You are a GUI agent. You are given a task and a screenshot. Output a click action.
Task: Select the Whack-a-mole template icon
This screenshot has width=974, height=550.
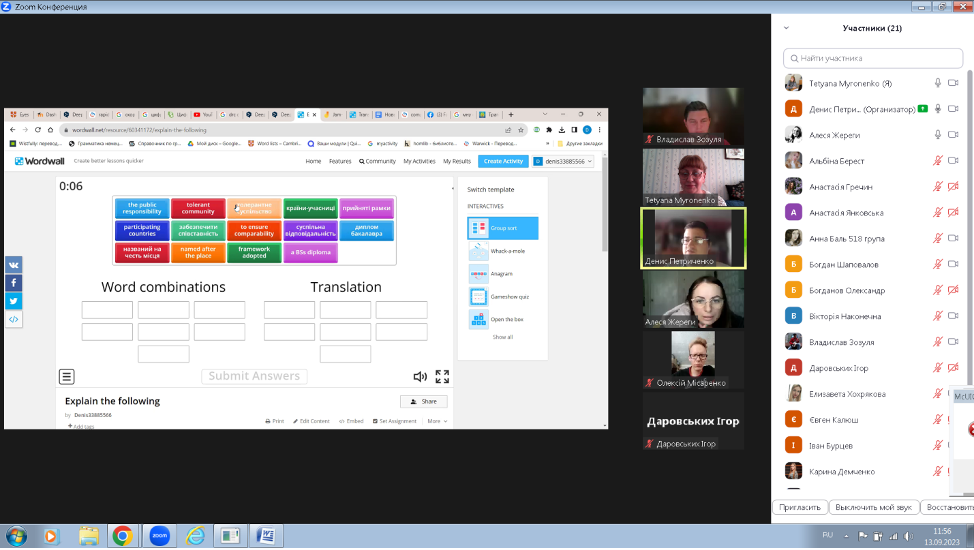point(478,251)
